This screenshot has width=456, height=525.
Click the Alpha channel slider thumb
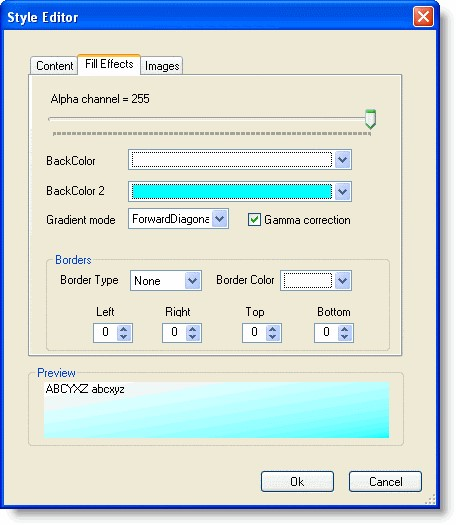pos(370,119)
